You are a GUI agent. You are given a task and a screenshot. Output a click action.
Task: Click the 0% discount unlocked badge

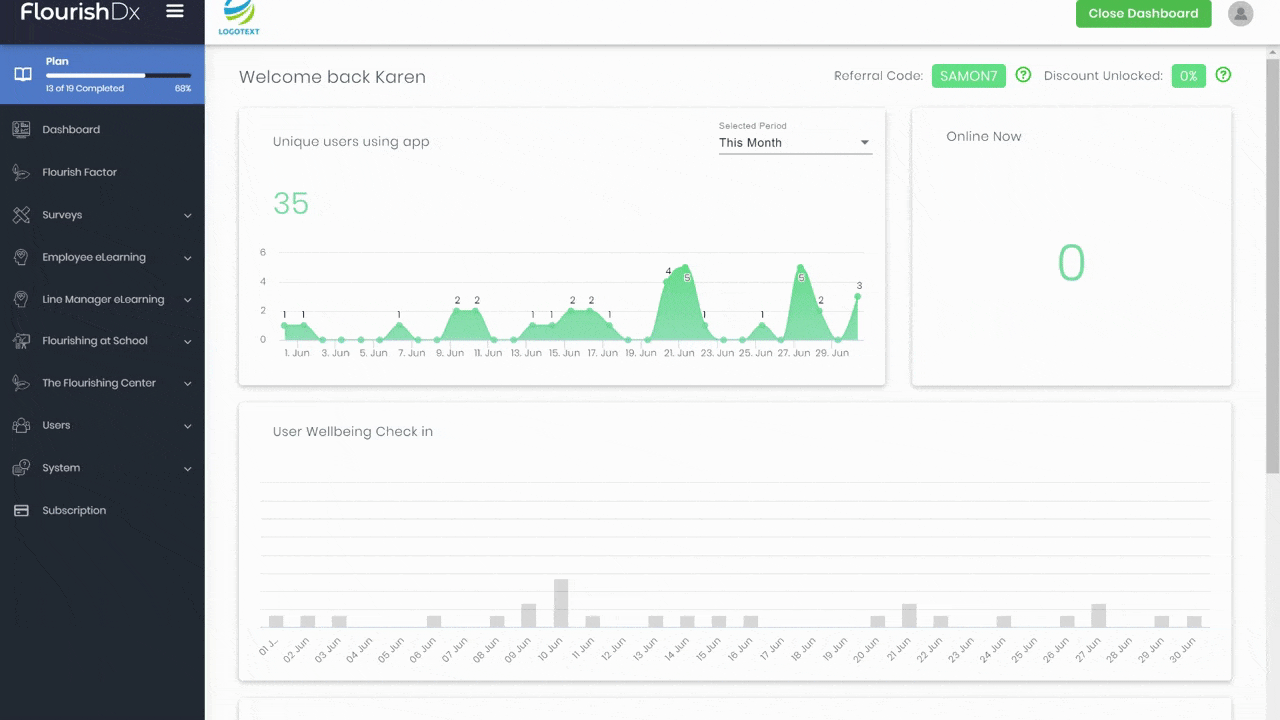click(x=1188, y=76)
